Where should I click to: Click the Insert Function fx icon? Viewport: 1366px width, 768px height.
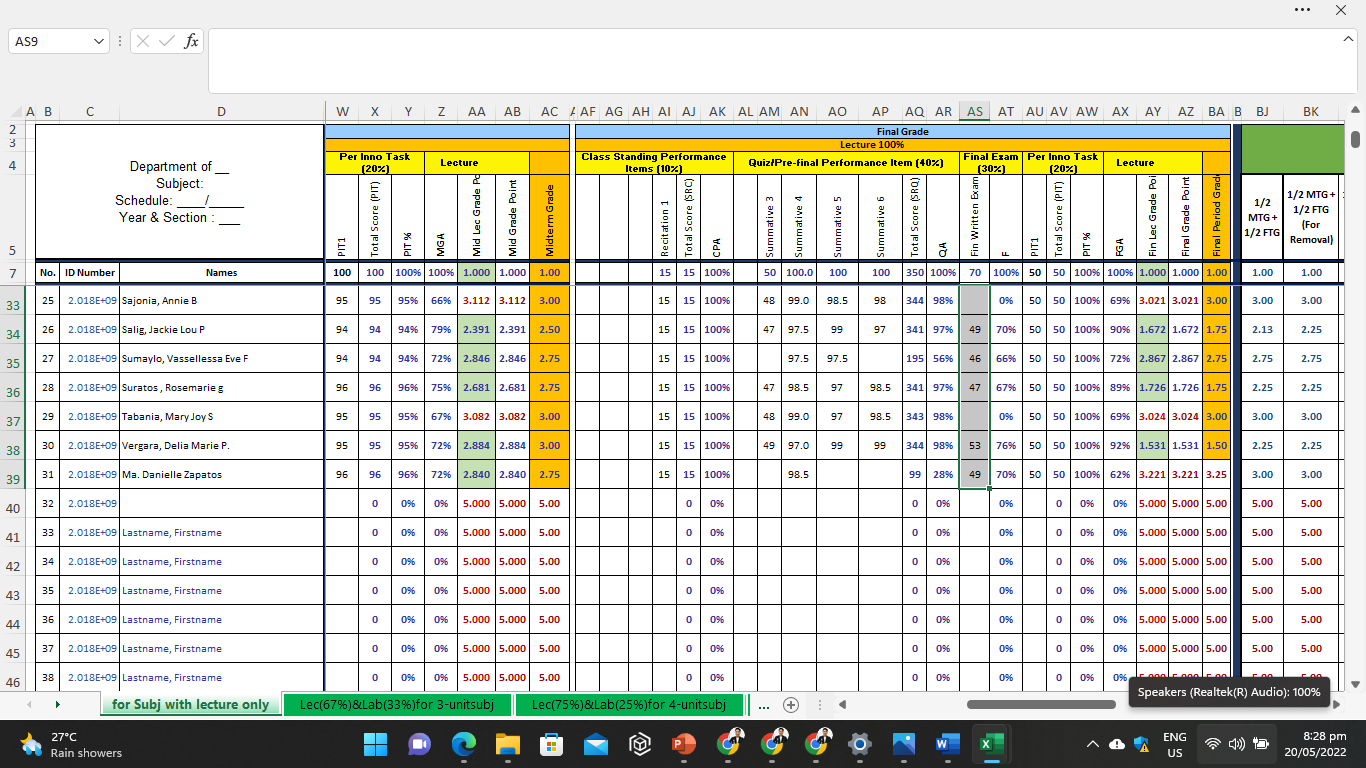coord(191,41)
